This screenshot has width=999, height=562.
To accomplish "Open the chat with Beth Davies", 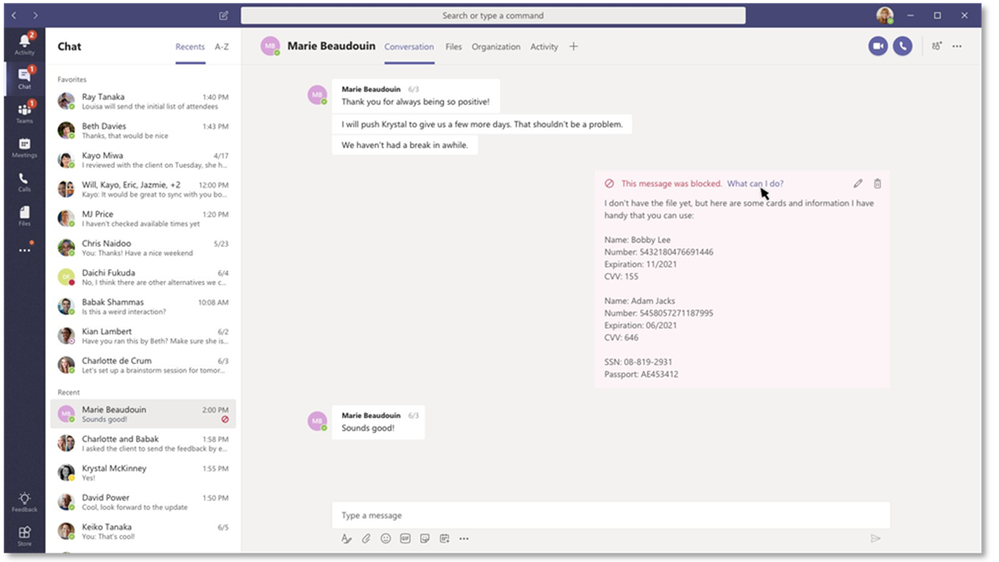I will coord(143,131).
